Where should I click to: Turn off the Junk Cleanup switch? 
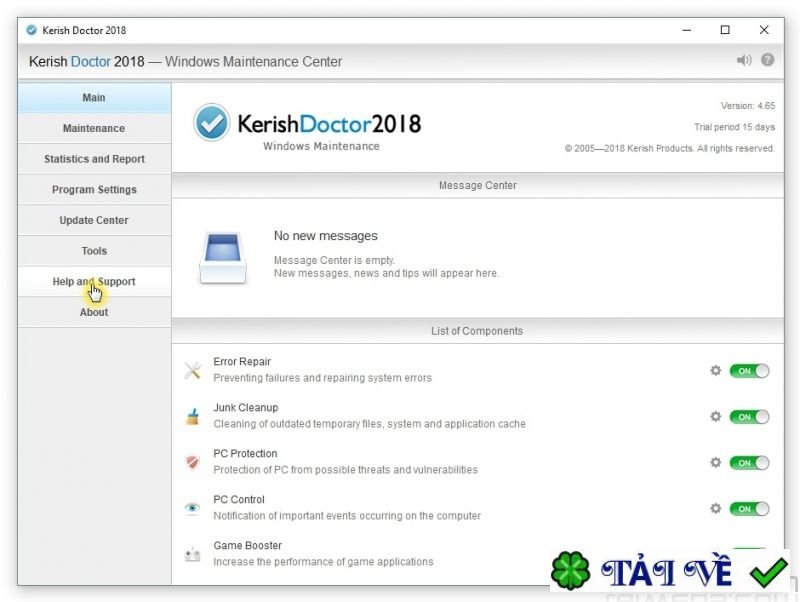point(749,417)
